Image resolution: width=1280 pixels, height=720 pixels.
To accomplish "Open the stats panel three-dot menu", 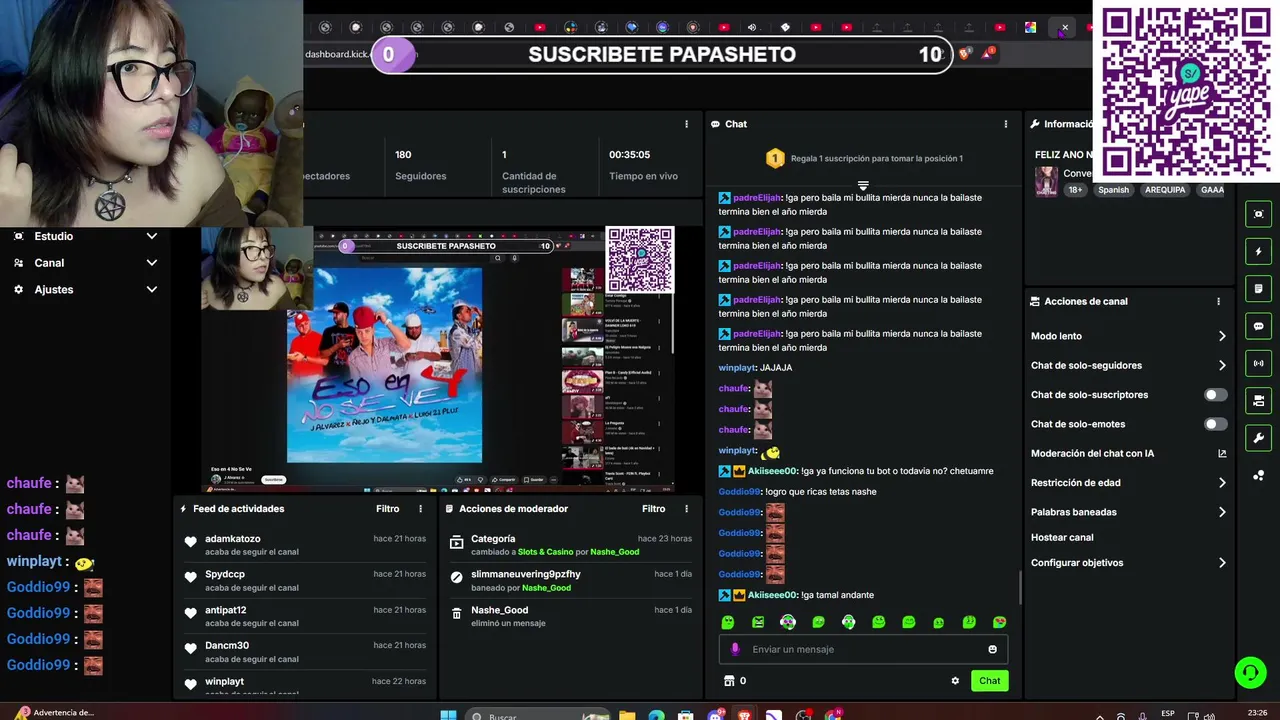I will coord(686,124).
